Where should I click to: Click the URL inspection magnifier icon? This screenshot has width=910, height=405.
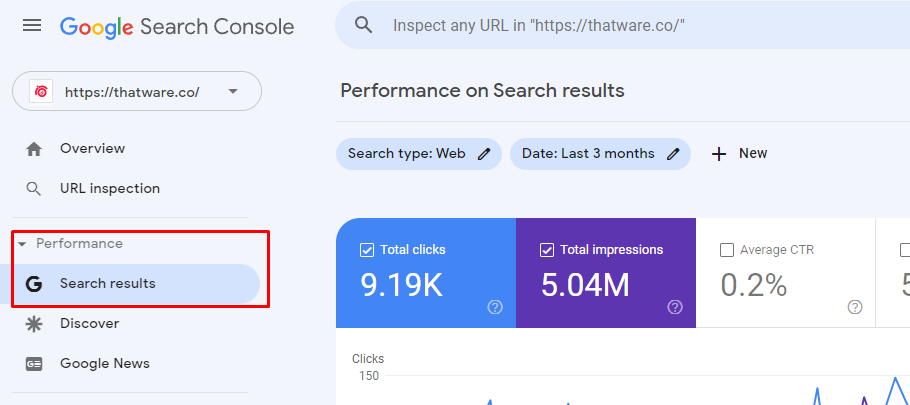34,189
